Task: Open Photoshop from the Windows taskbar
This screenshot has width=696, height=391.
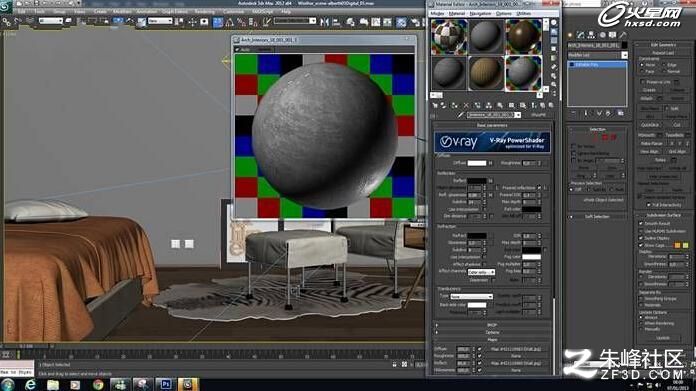Action: pyautogui.click(x=166, y=384)
